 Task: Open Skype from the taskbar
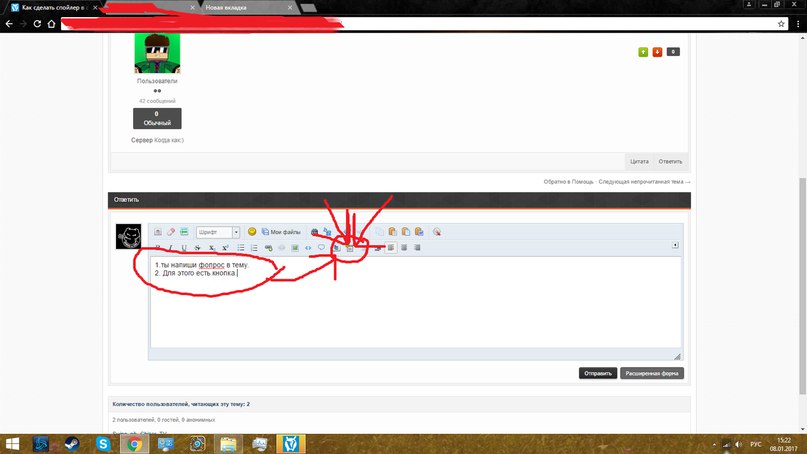(103, 442)
